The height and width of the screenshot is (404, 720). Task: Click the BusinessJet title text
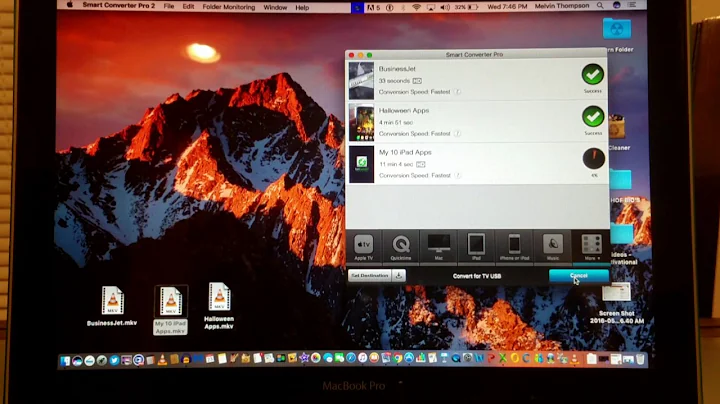point(397,69)
